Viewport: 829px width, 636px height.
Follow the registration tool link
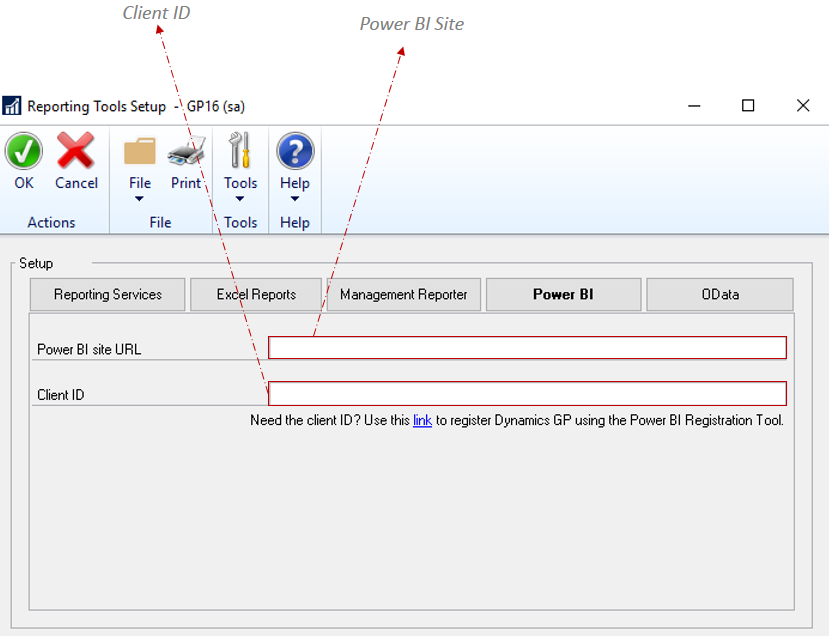point(422,420)
